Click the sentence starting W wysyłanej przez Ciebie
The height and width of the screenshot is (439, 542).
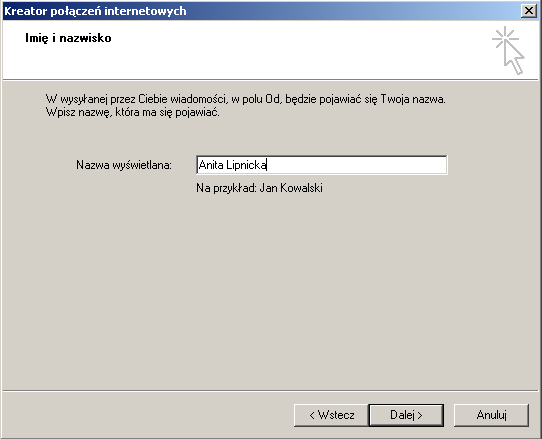coord(245,99)
